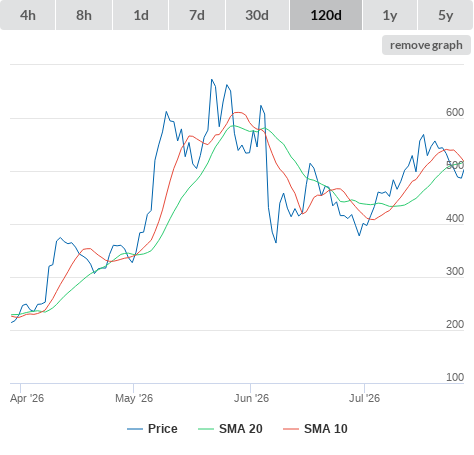Image resolution: width=474 pixels, height=455 pixels.
Task: Click the May '26 axis label
Action: 134,398
